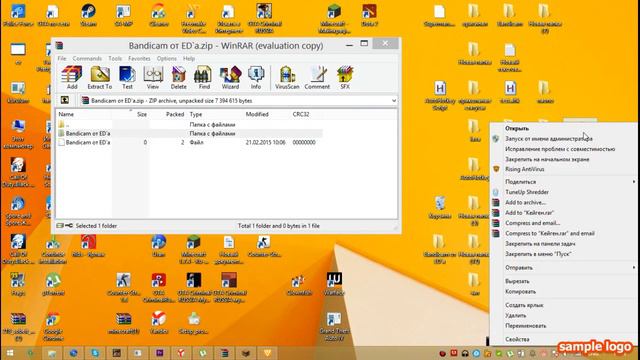
Task: Select the 'Bandicam от ED'a' folder row
Action: [190, 133]
